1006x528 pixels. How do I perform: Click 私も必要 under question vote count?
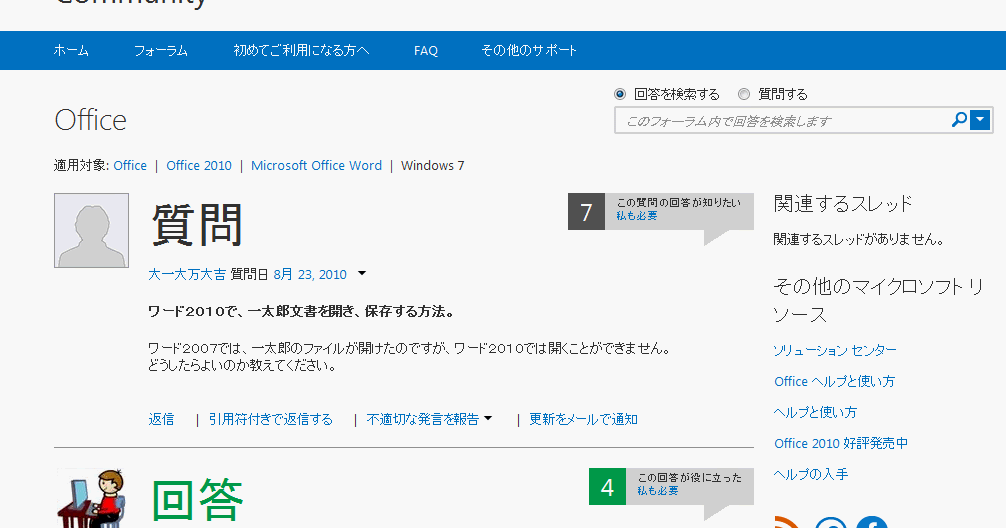[x=636, y=216]
